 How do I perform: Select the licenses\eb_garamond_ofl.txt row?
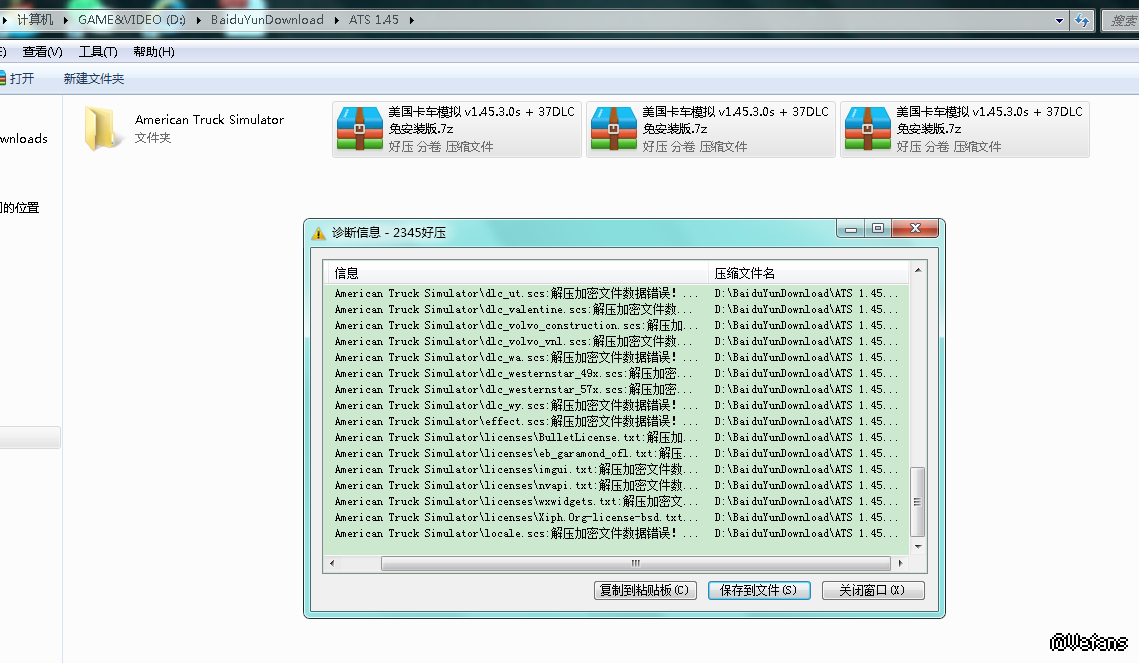pyautogui.click(x=616, y=453)
